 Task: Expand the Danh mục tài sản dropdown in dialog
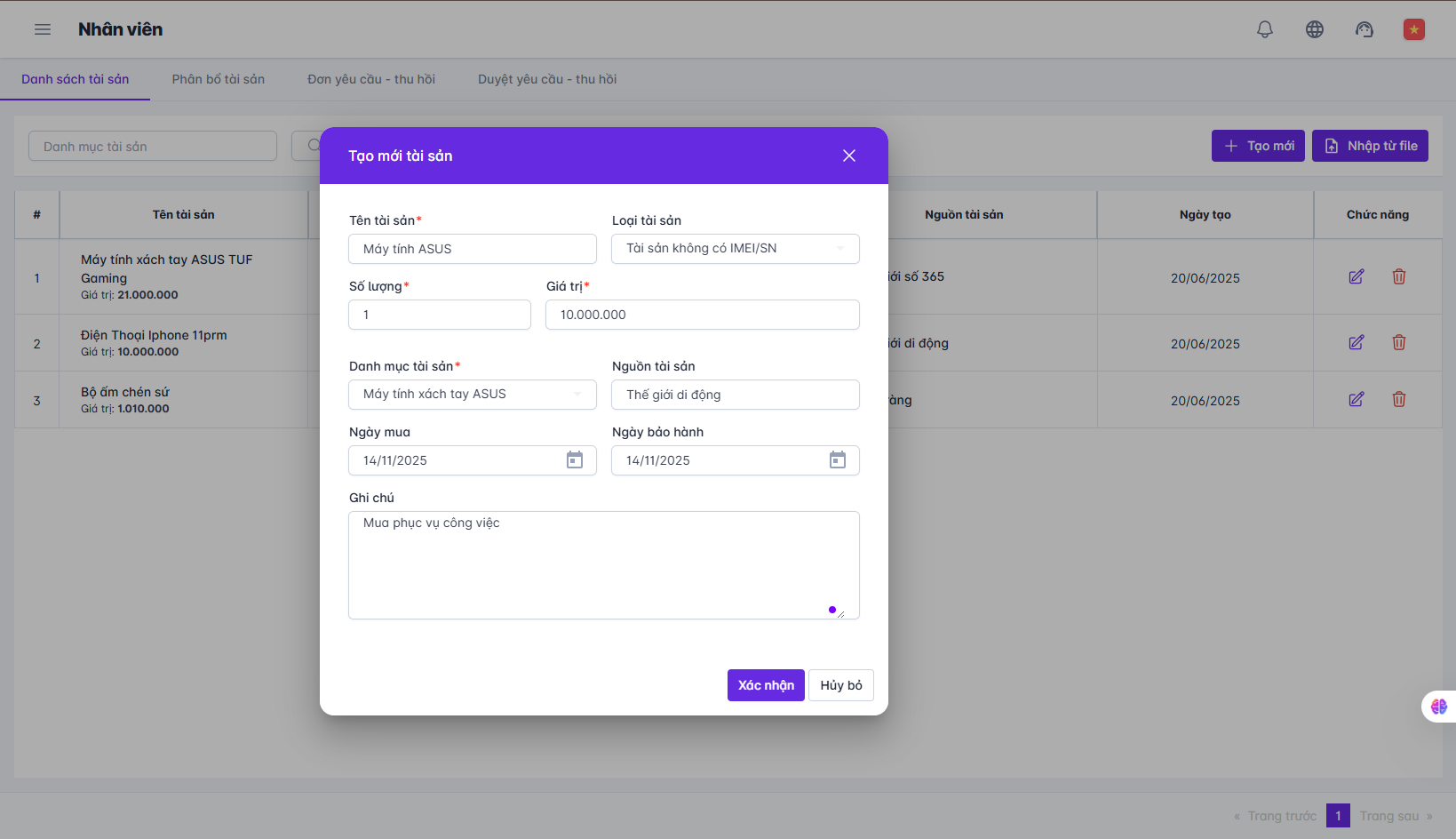pos(472,395)
